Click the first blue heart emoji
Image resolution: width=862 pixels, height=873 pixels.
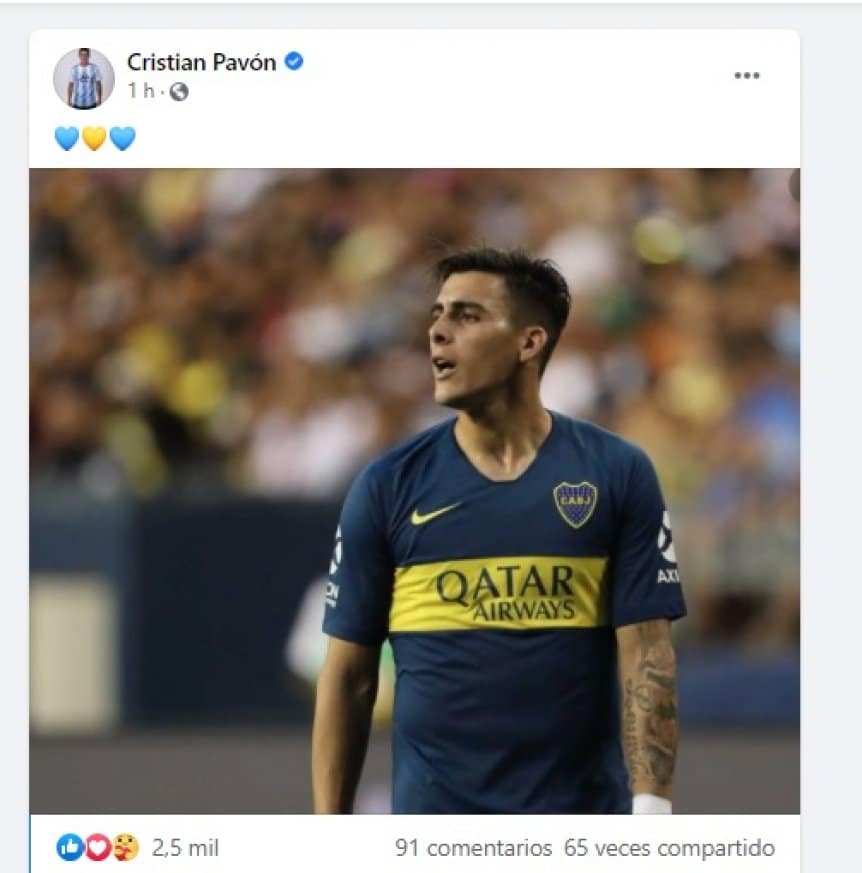[x=67, y=138]
